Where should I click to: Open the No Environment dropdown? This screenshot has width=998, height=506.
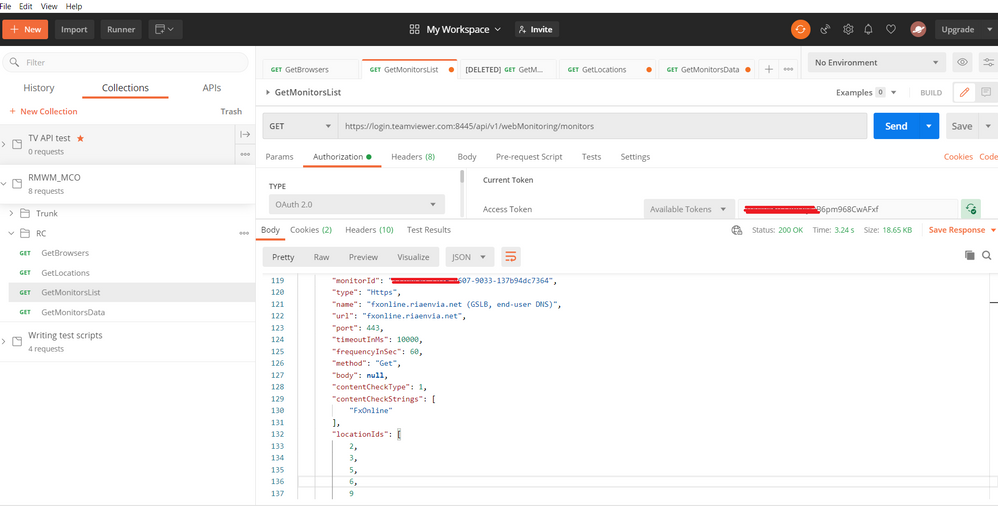876,62
